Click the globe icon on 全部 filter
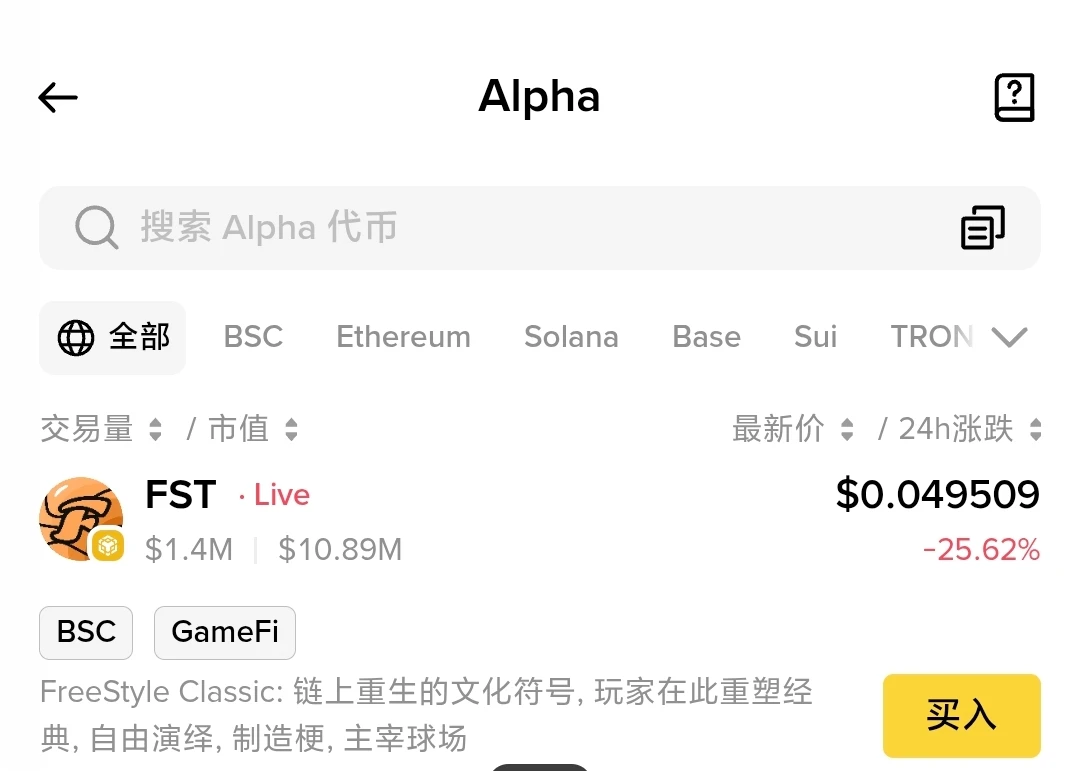 75,337
